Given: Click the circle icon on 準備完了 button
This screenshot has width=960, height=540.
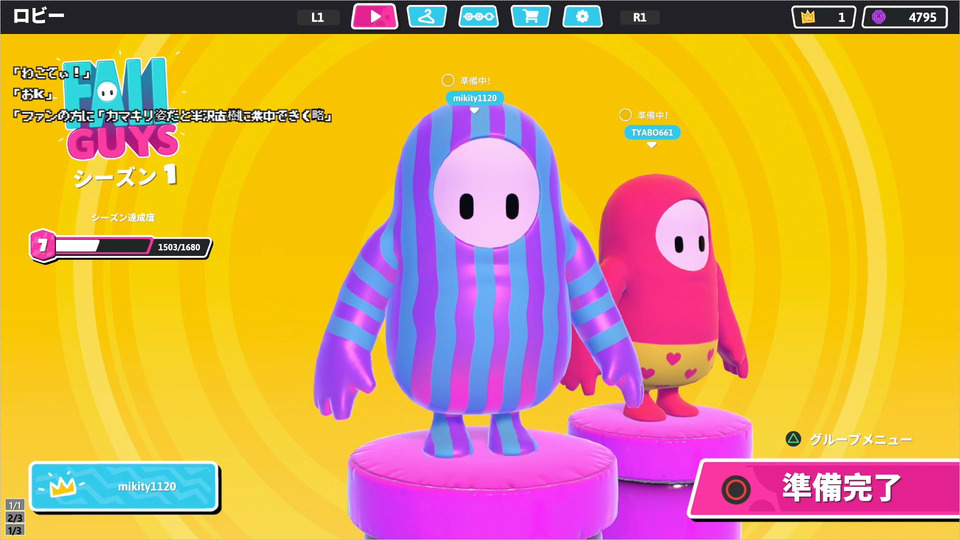Looking at the screenshot, I should point(736,489).
